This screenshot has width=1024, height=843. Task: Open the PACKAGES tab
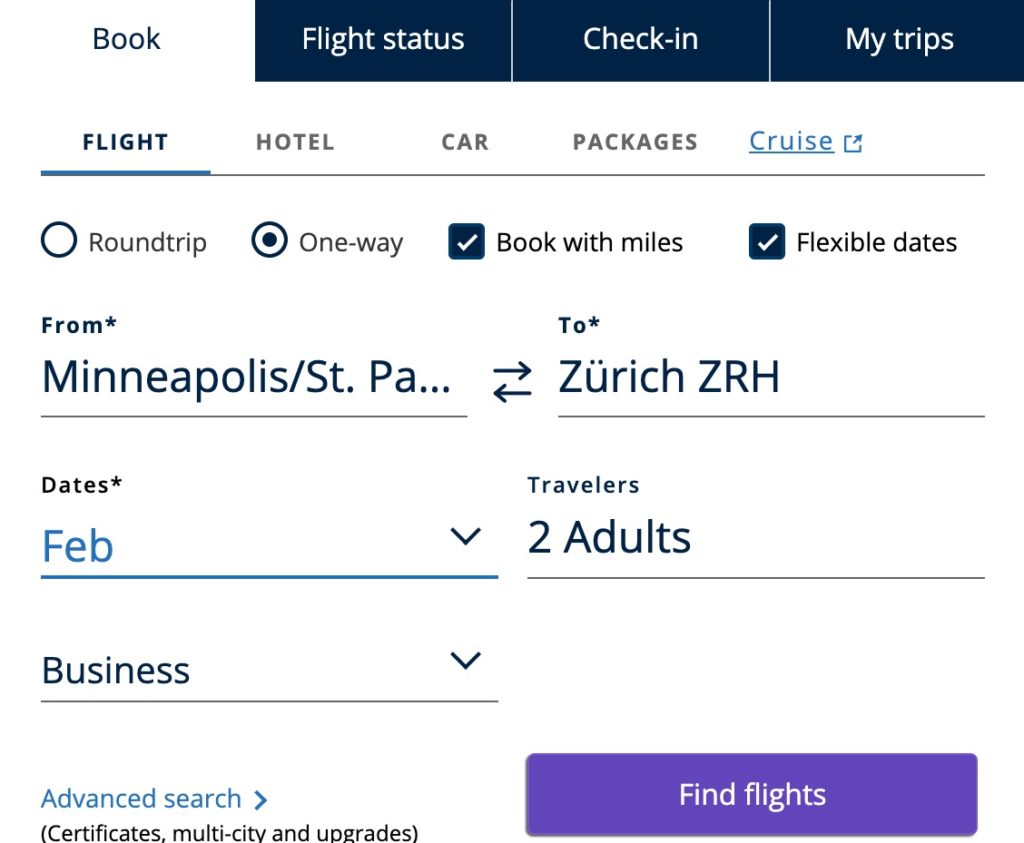point(635,141)
